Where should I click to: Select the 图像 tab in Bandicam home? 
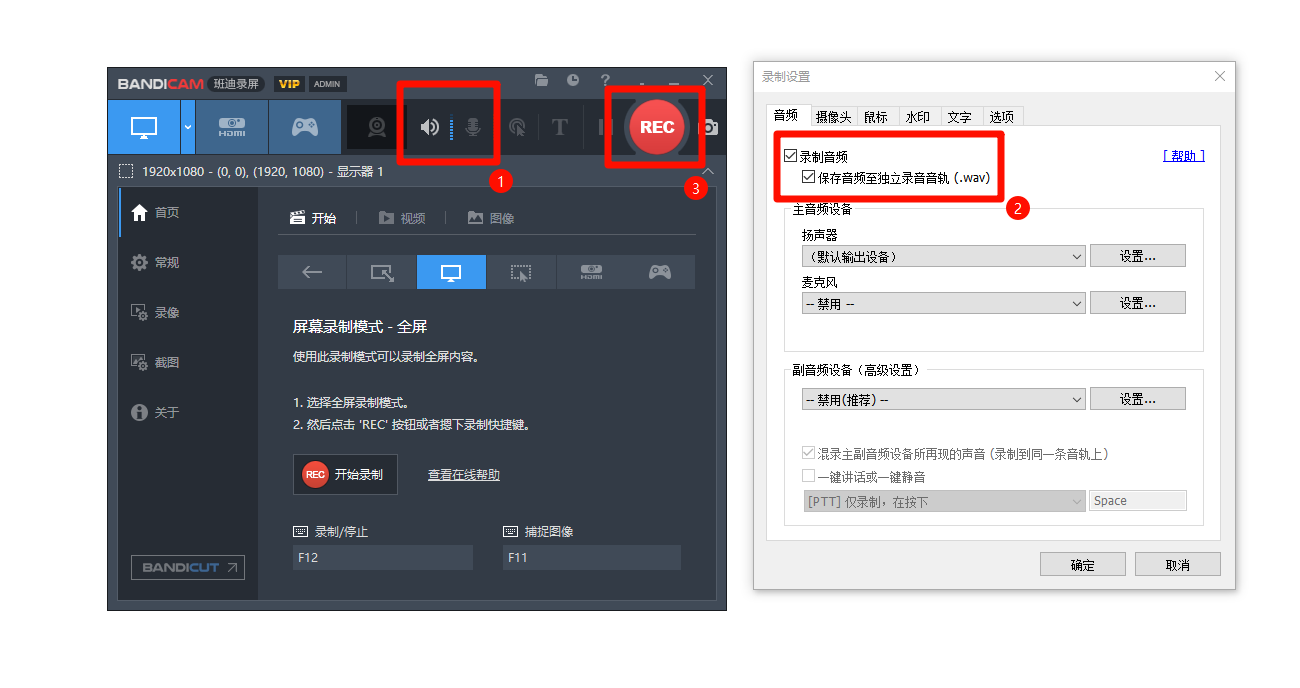click(491, 218)
